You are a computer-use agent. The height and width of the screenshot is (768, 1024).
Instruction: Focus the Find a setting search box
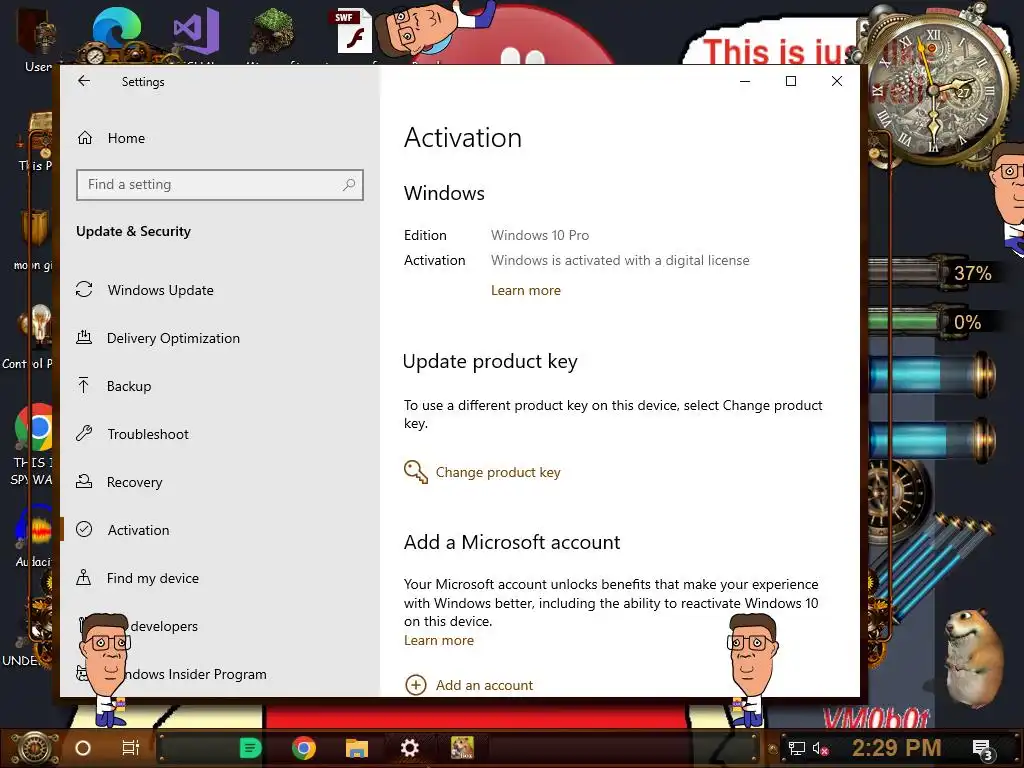(x=219, y=185)
